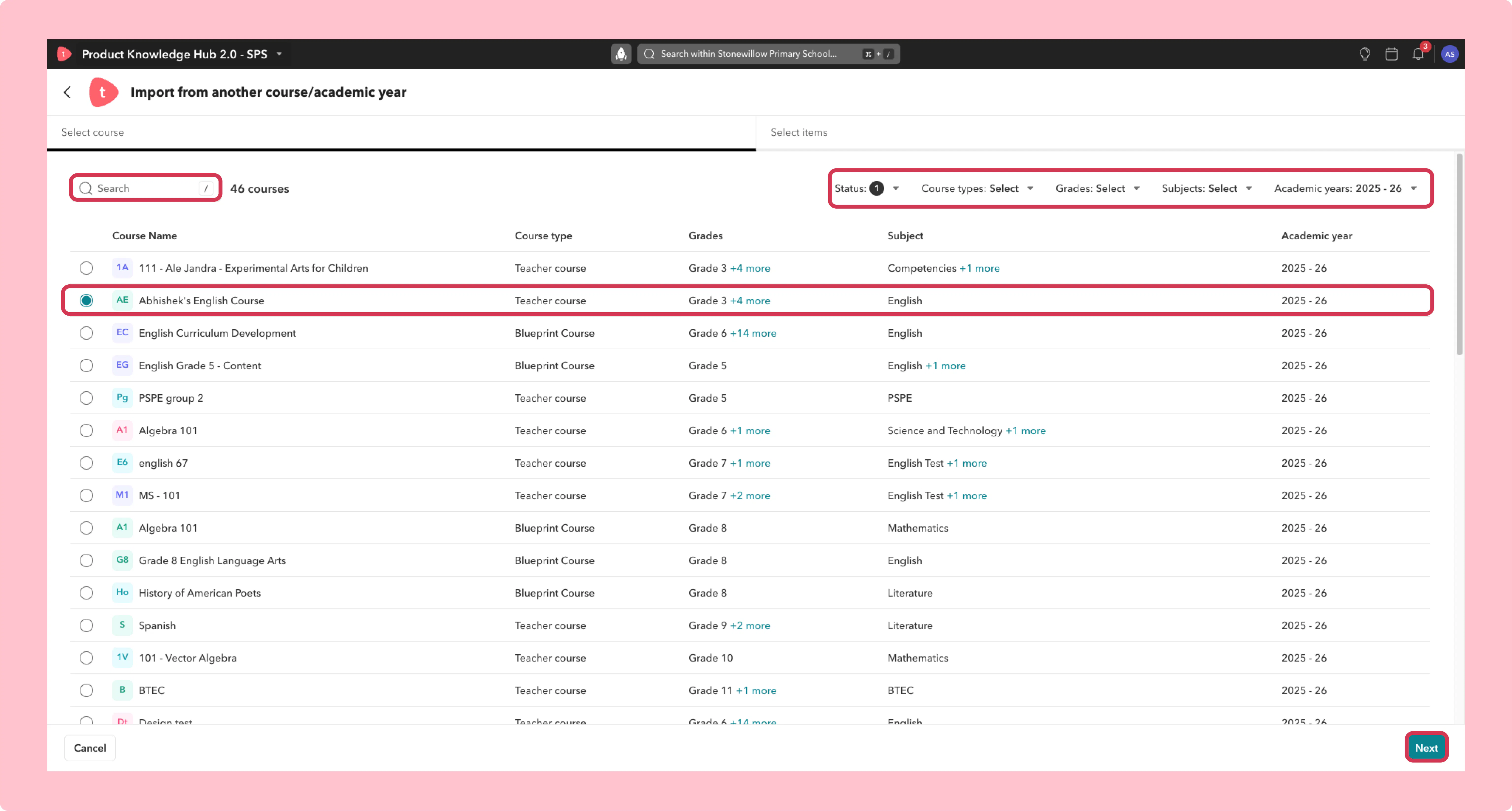Open the Status filter dropdown
This screenshot has height=811, width=1512.
867,188
